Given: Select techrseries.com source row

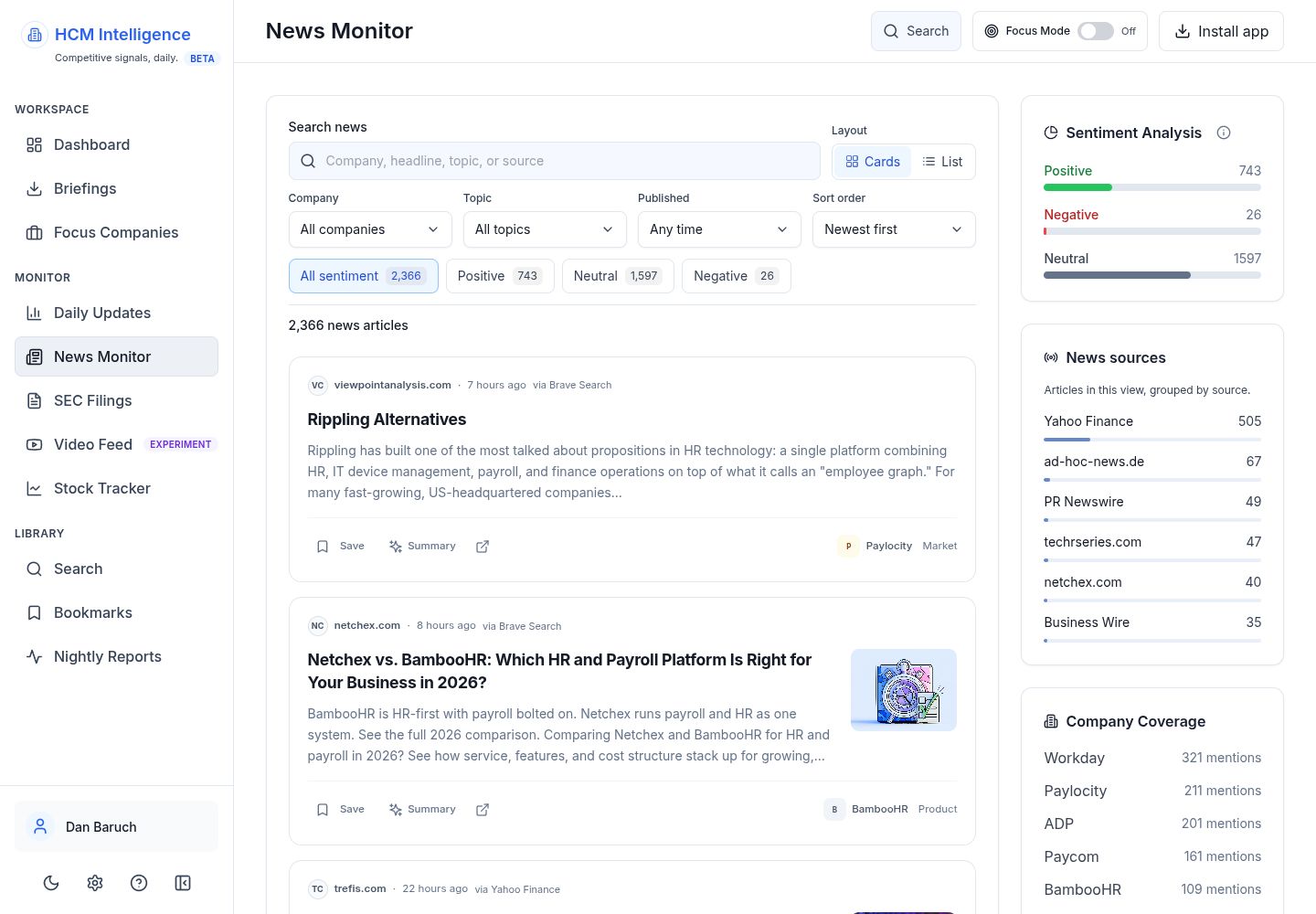Looking at the screenshot, I should 1152,547.
